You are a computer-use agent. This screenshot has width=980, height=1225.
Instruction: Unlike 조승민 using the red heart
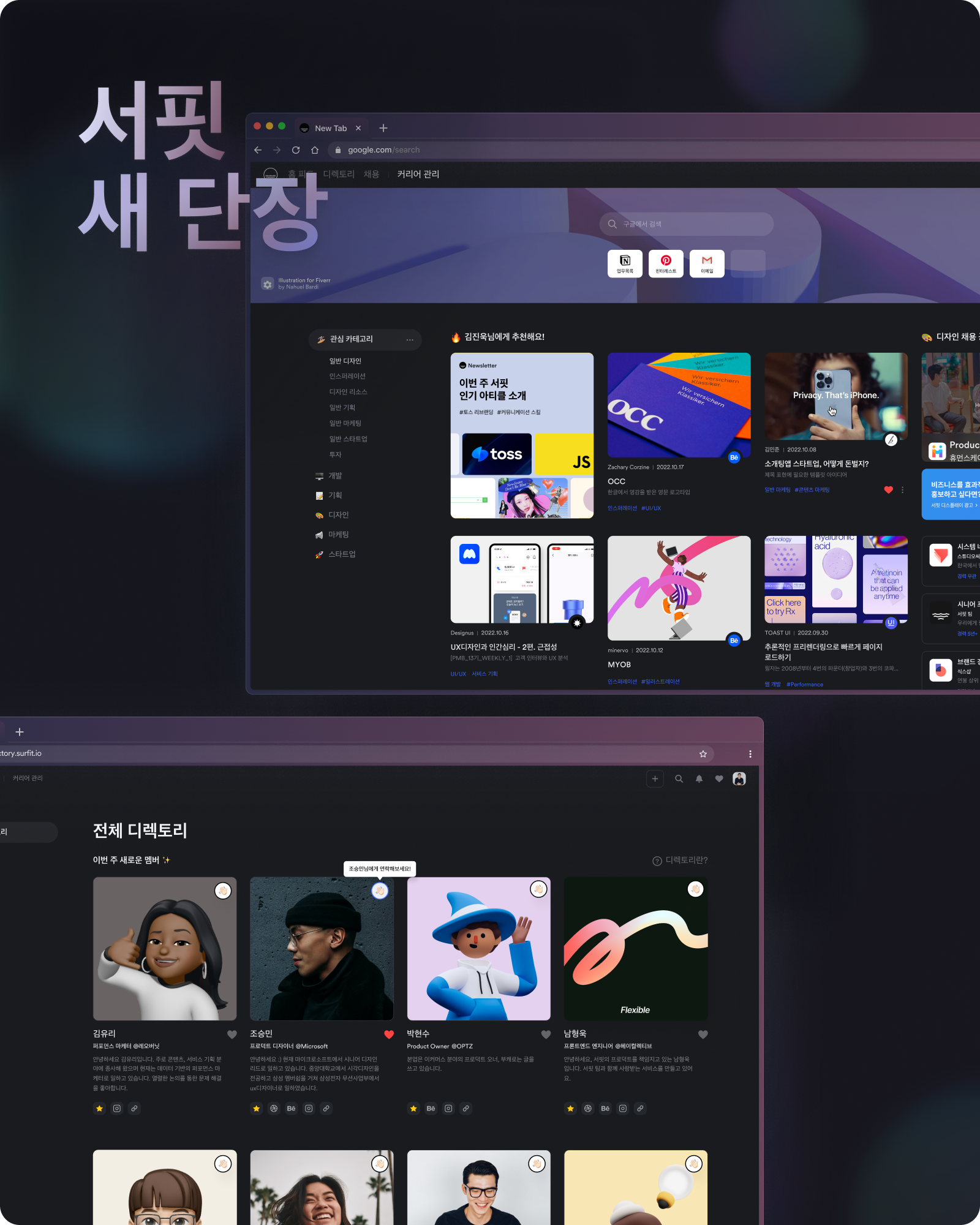tap(389, 1035)
